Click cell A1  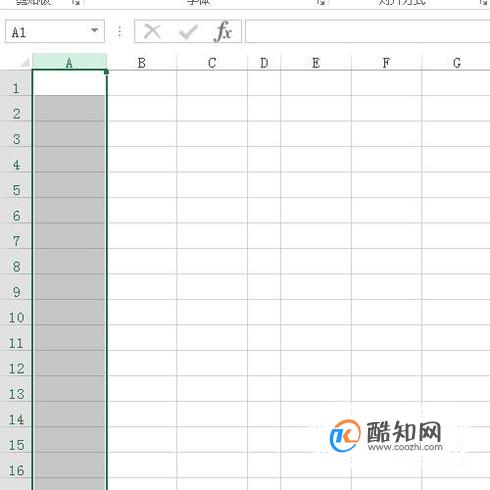(69, 83)
